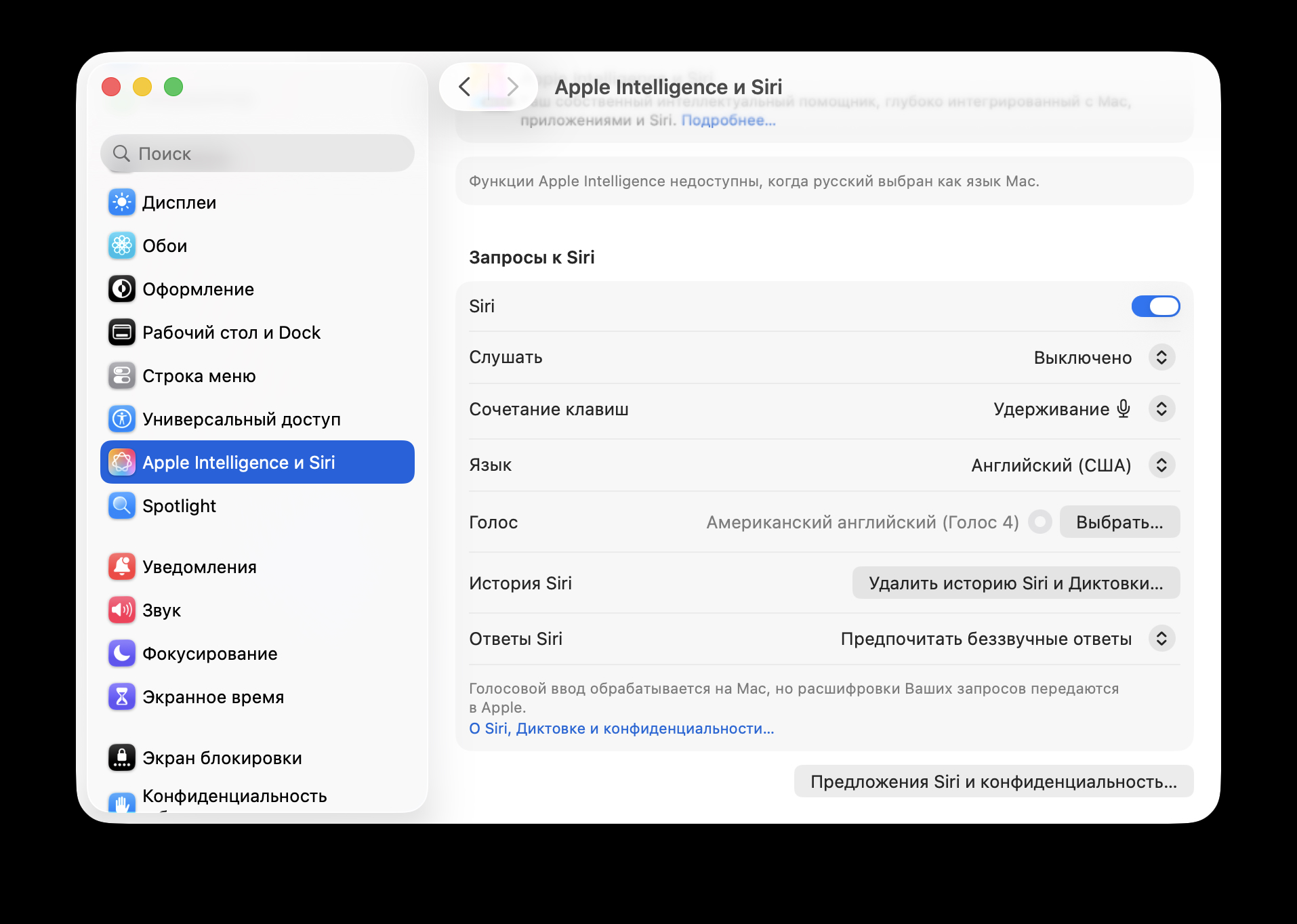Viewport: 1297px width, 924px height.
Task: Click the Screen Time hourglass icon
Action: 122,697
